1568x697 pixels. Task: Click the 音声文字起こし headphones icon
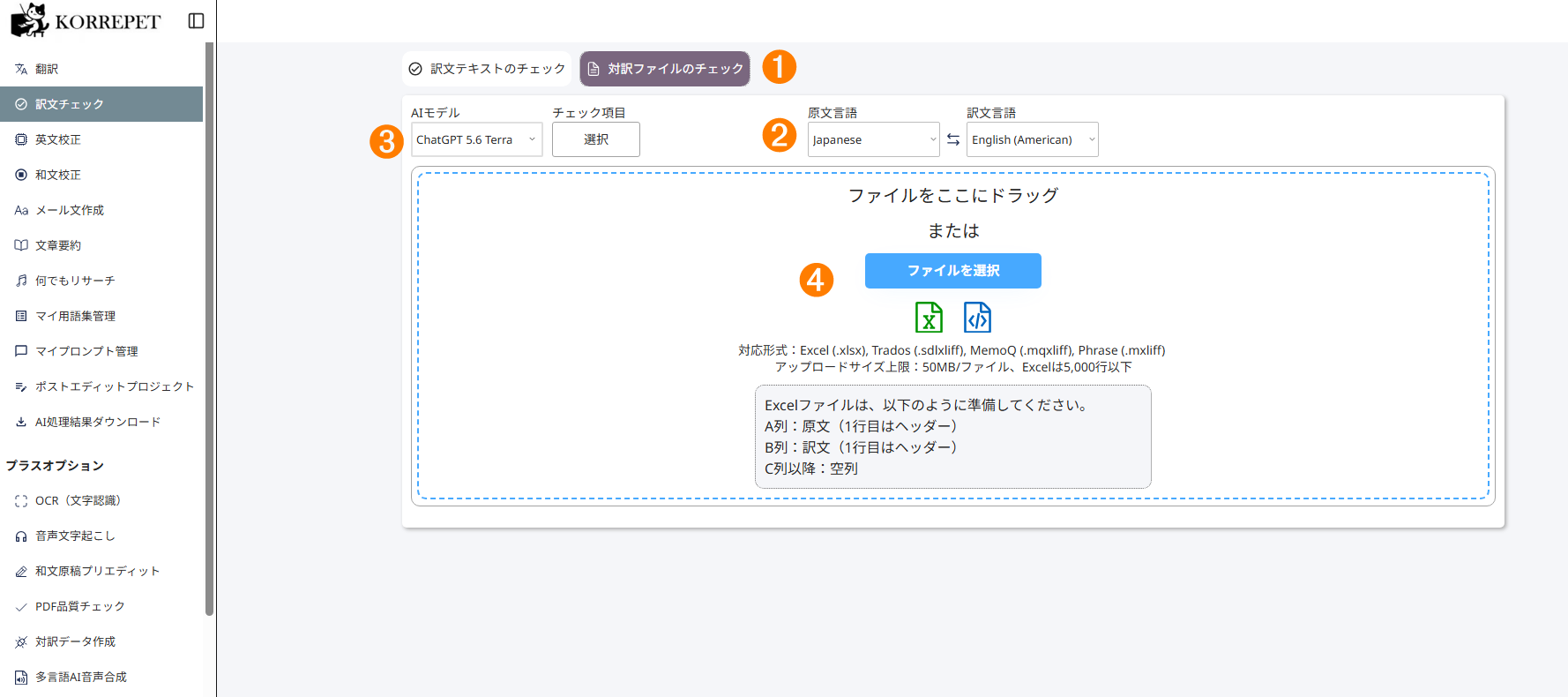(21, 536)
